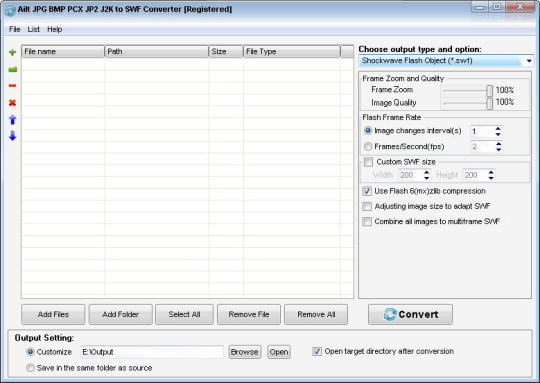
Task: Click the green add folder icon
Action: coord(12,70)
